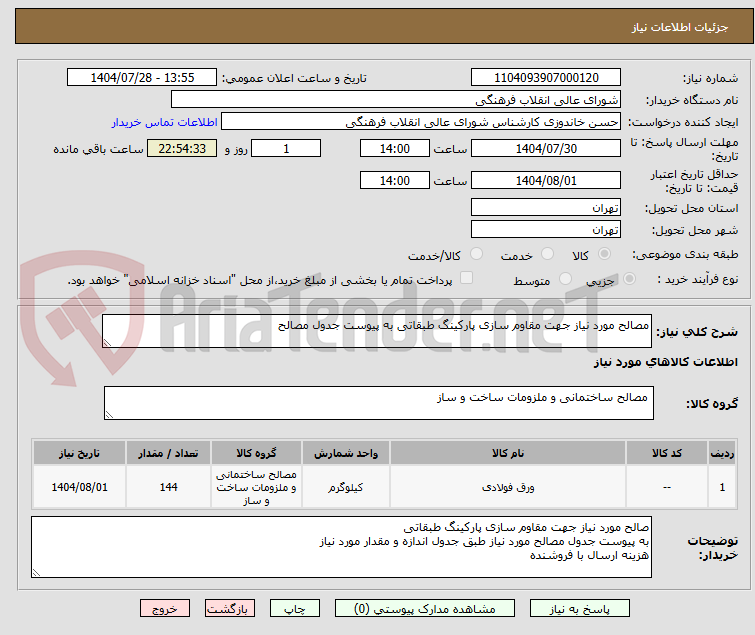Click the buyer notes text area
Image resolution: width=755 pixels, height=635 pixels.
pos(341,547)
